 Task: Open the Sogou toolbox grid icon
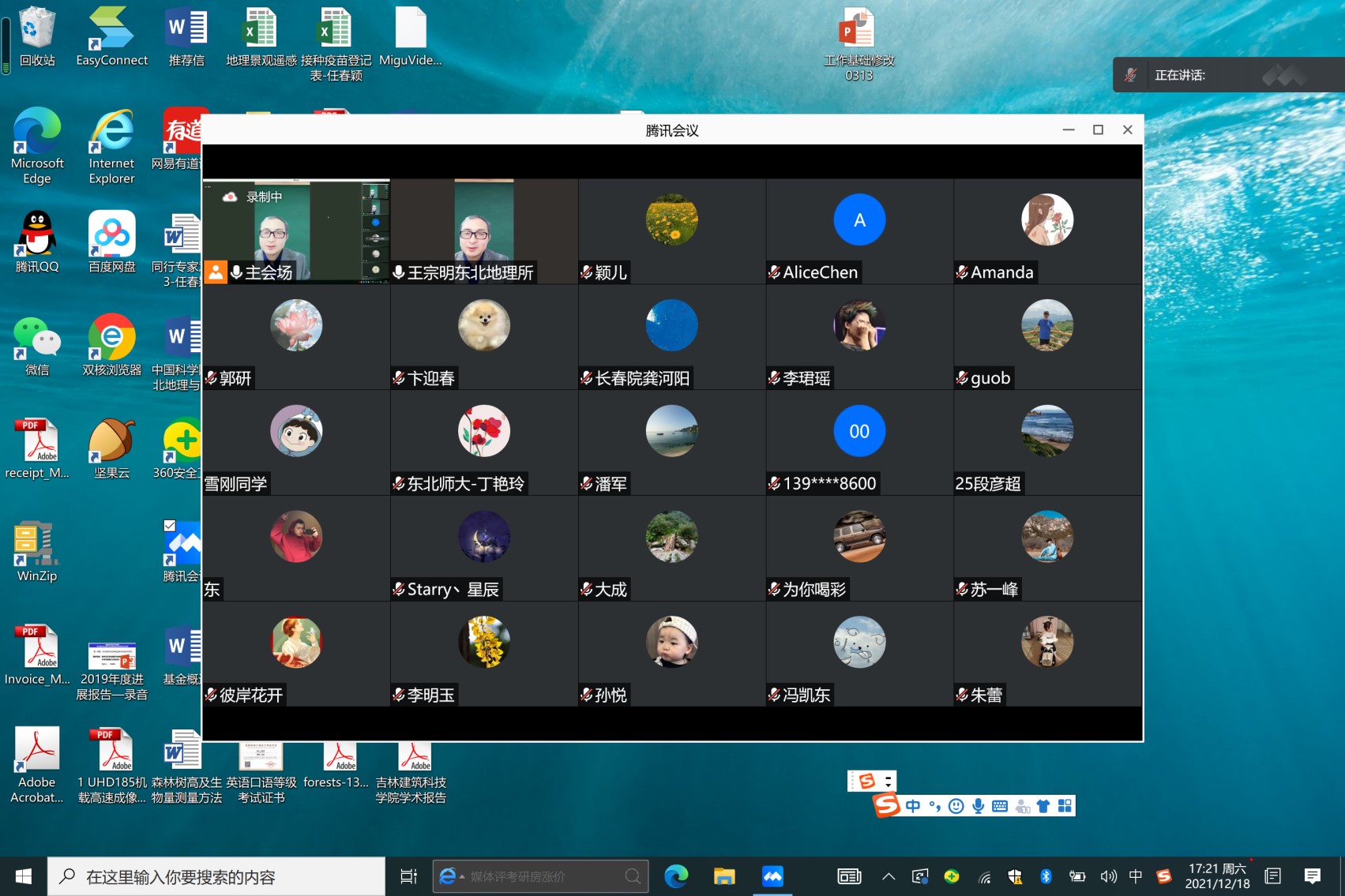pyautogui.click(x=1065, y=806)
